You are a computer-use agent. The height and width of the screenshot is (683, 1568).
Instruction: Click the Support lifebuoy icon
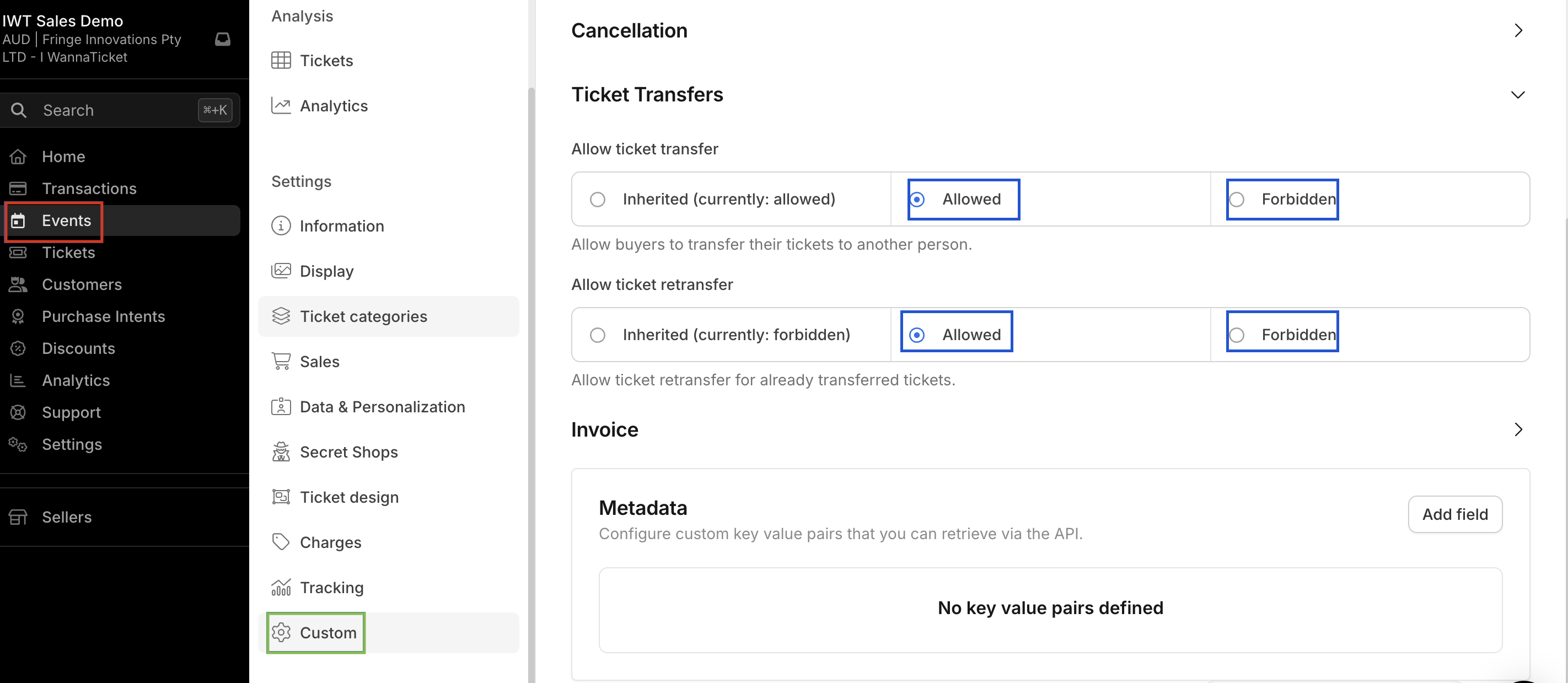coord(18,413)
